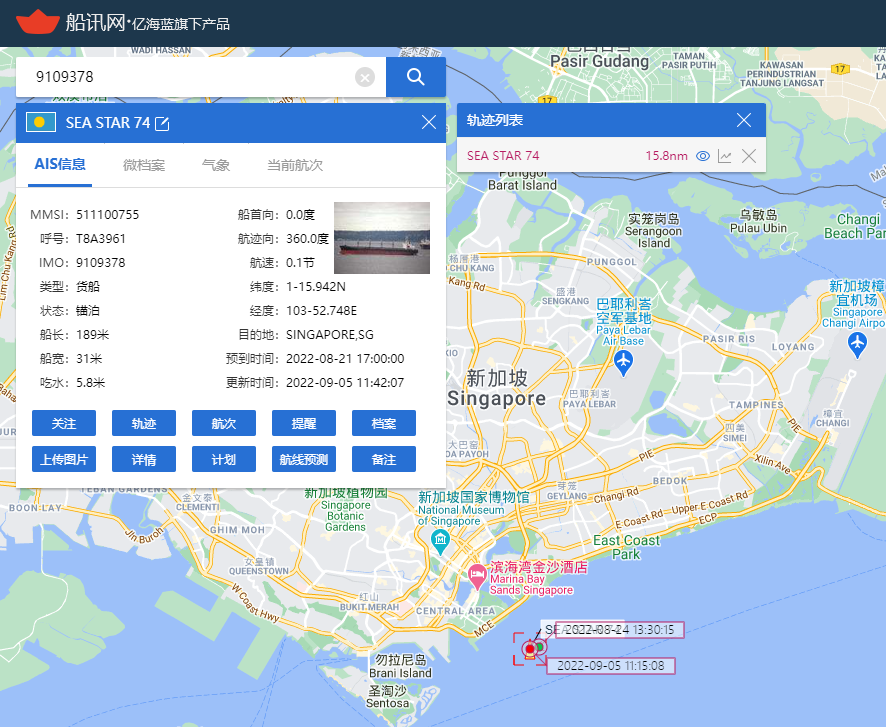Click the 上传图片 upload button
Image resolution: width=886 pixels, height=727 pixels.
[x=64, y=460]
